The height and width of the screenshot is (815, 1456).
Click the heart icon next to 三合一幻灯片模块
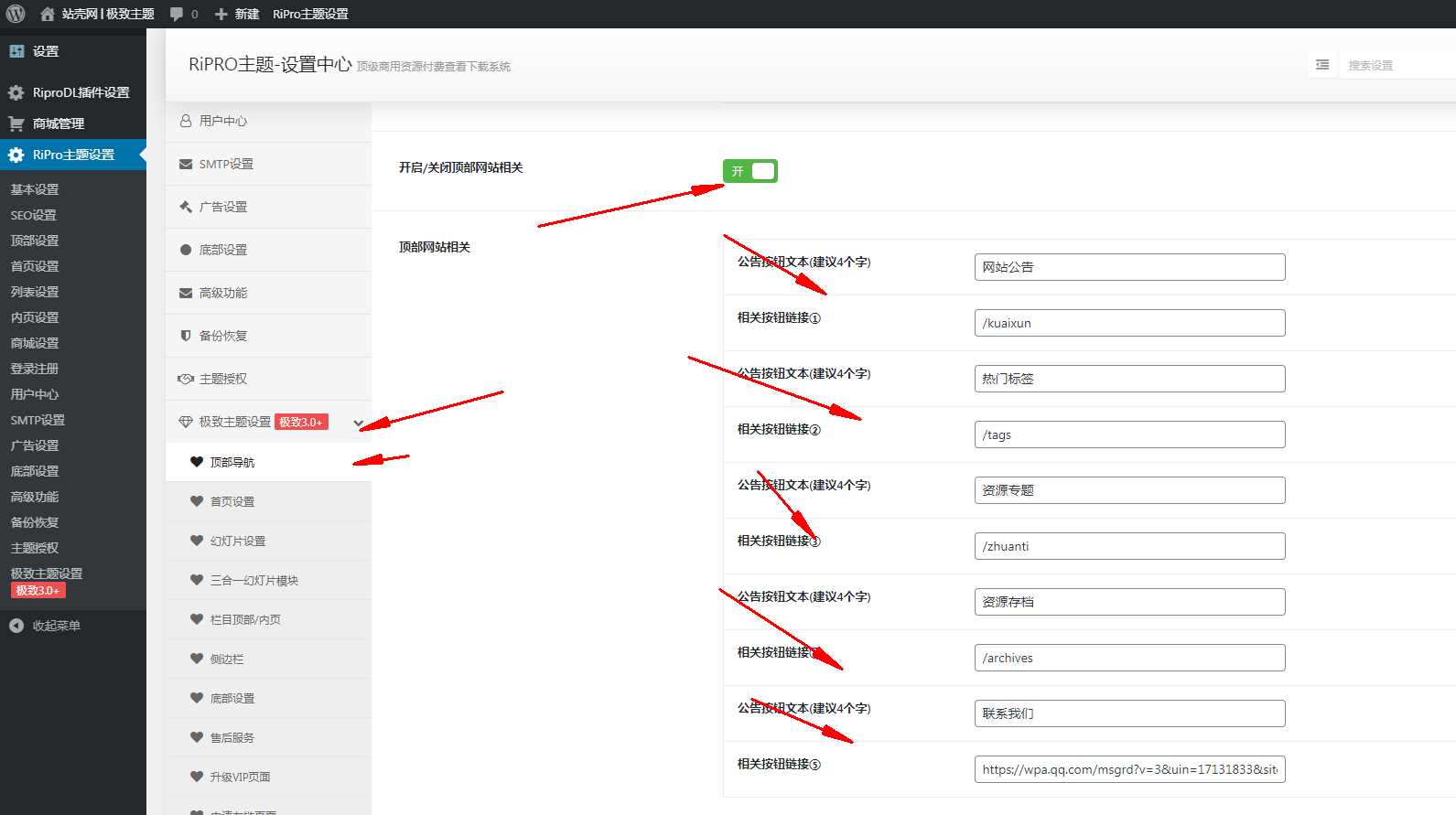pos(196,580)
